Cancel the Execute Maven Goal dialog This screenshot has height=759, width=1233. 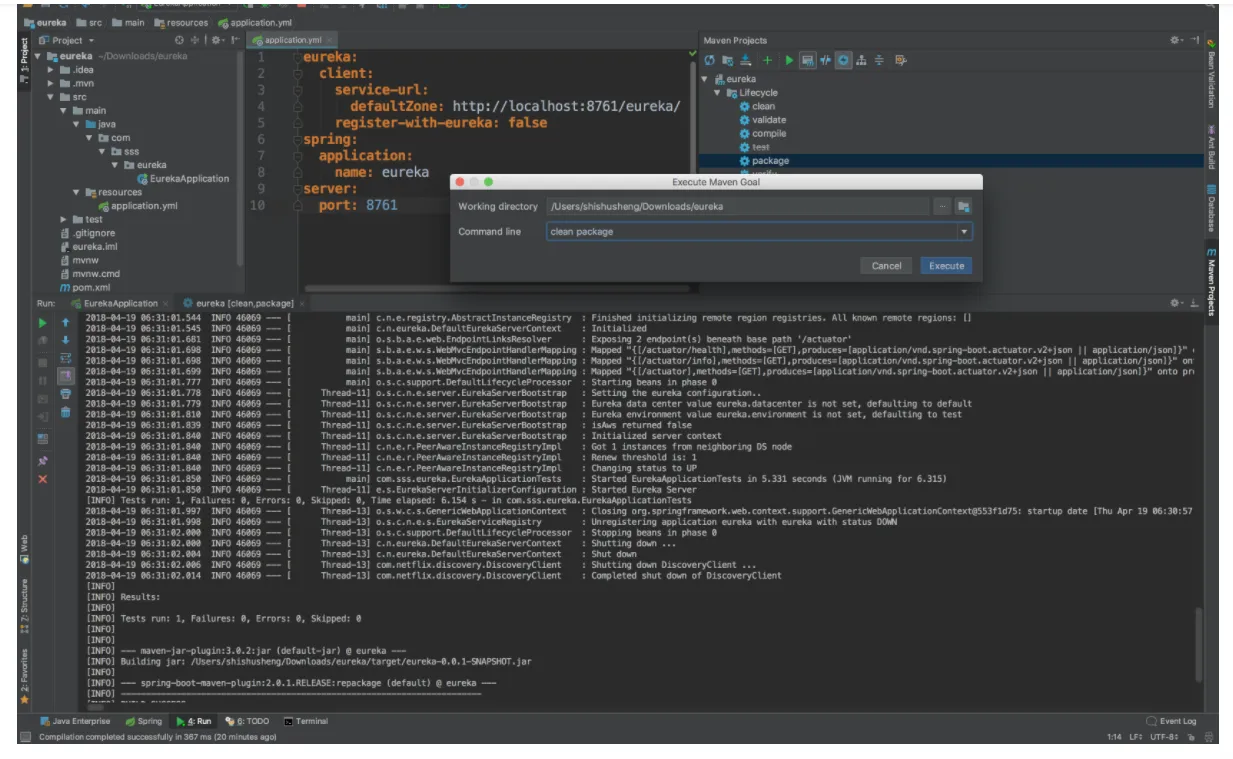pyautogui.click(x=886, y=266)
